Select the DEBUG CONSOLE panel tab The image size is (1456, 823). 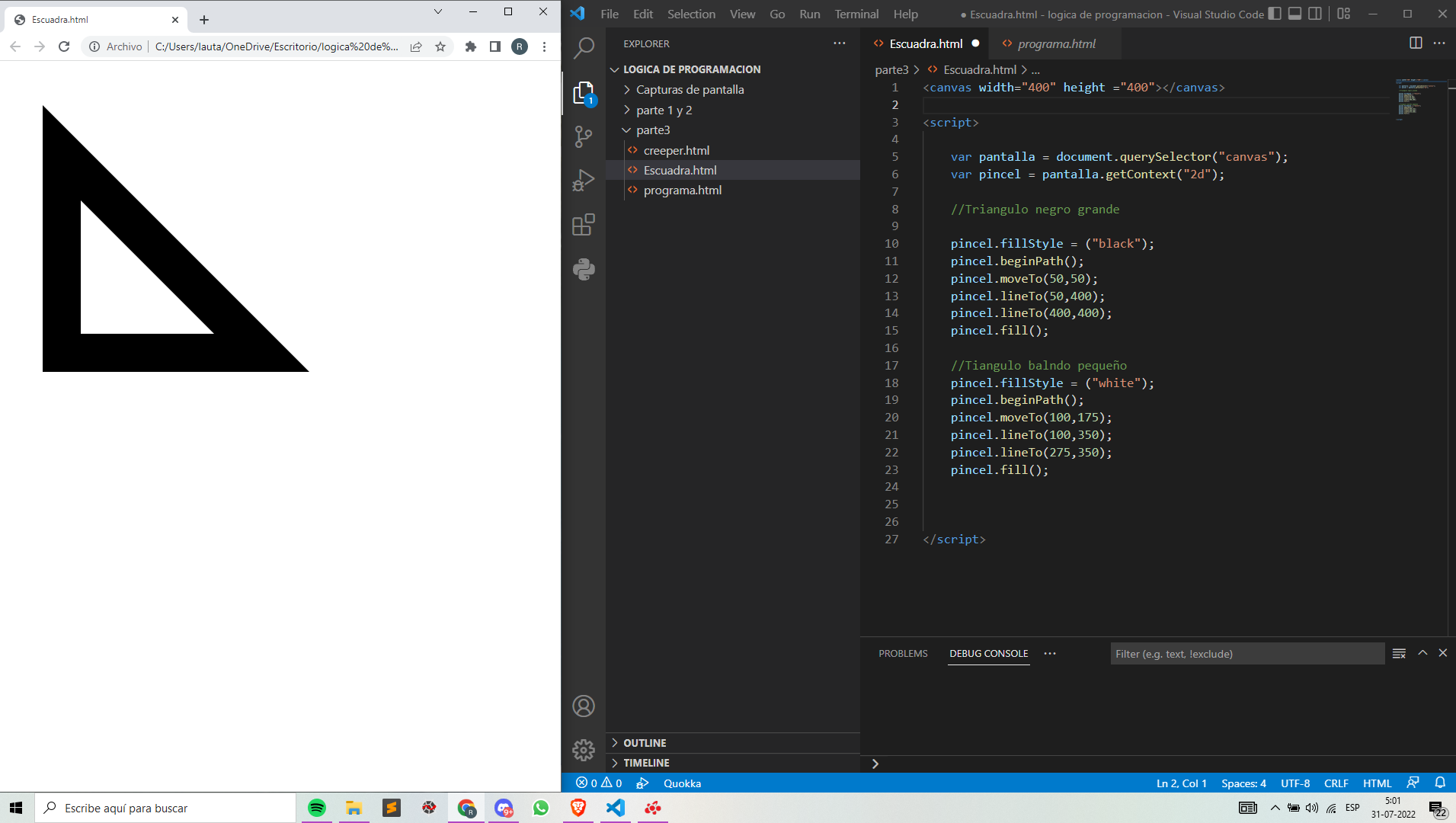[x=988, y=654]
